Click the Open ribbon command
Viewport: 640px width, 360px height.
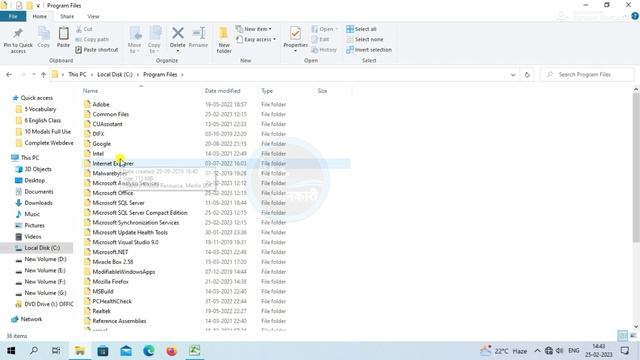coord(324,29)
